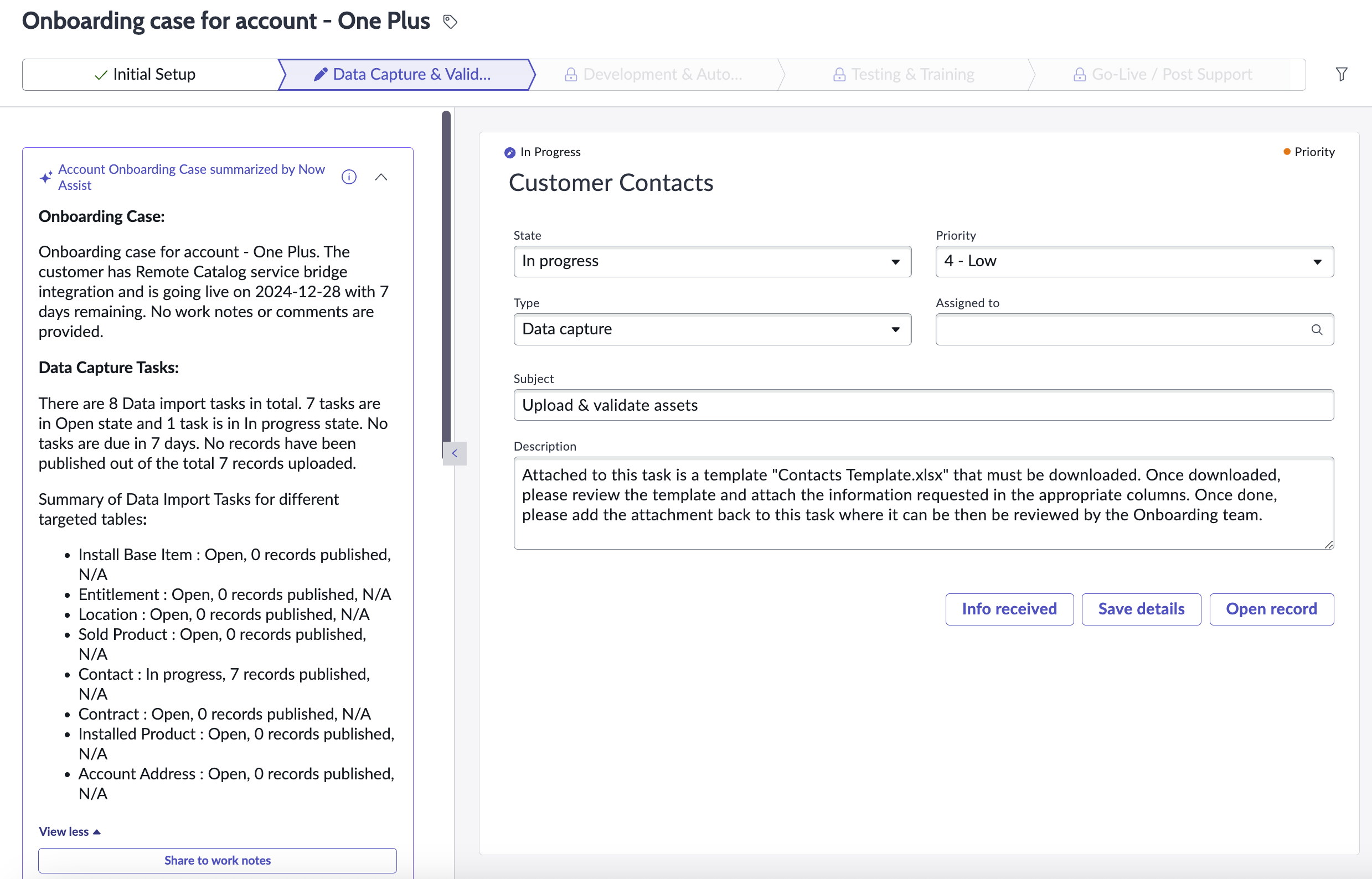1372x879 pixels.
Task: Click the Entitlement list entry
Action: click(x=235, y=594)
